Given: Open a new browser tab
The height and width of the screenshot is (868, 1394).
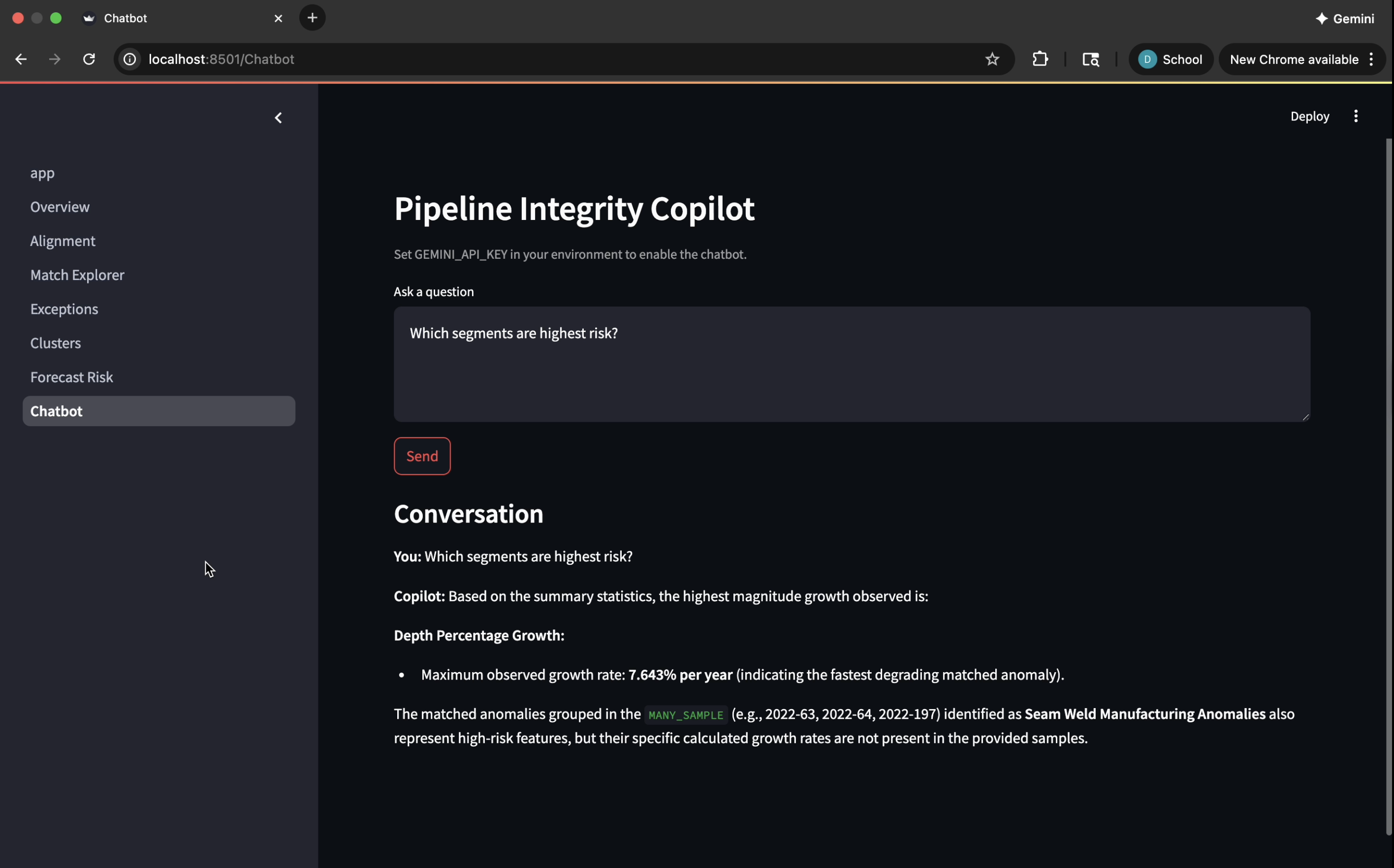Looking at the screenshot, I should point(312,18).
